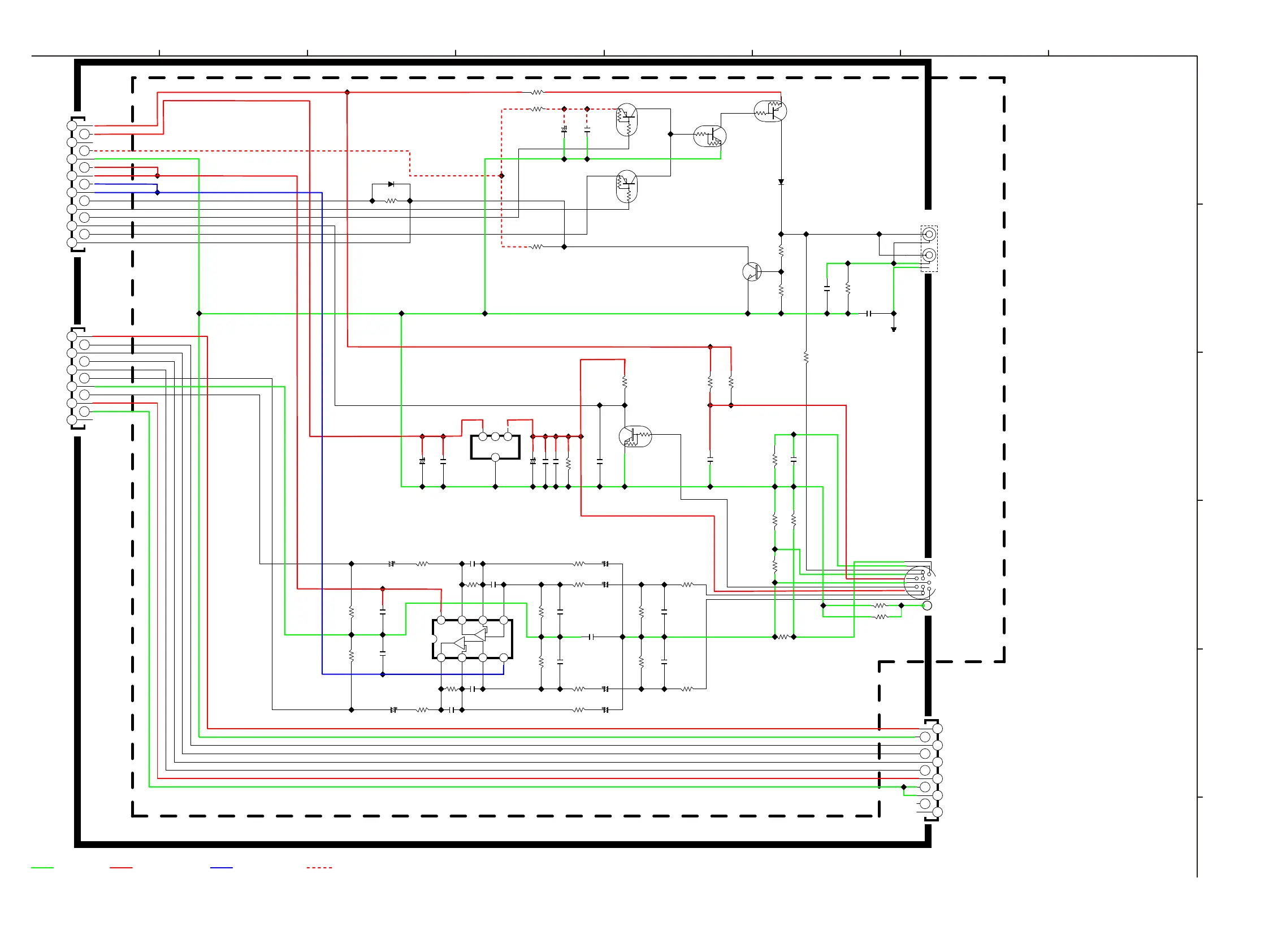Click the top-right digital transistor symbol
1282x952 pixels.
point(770,111)
